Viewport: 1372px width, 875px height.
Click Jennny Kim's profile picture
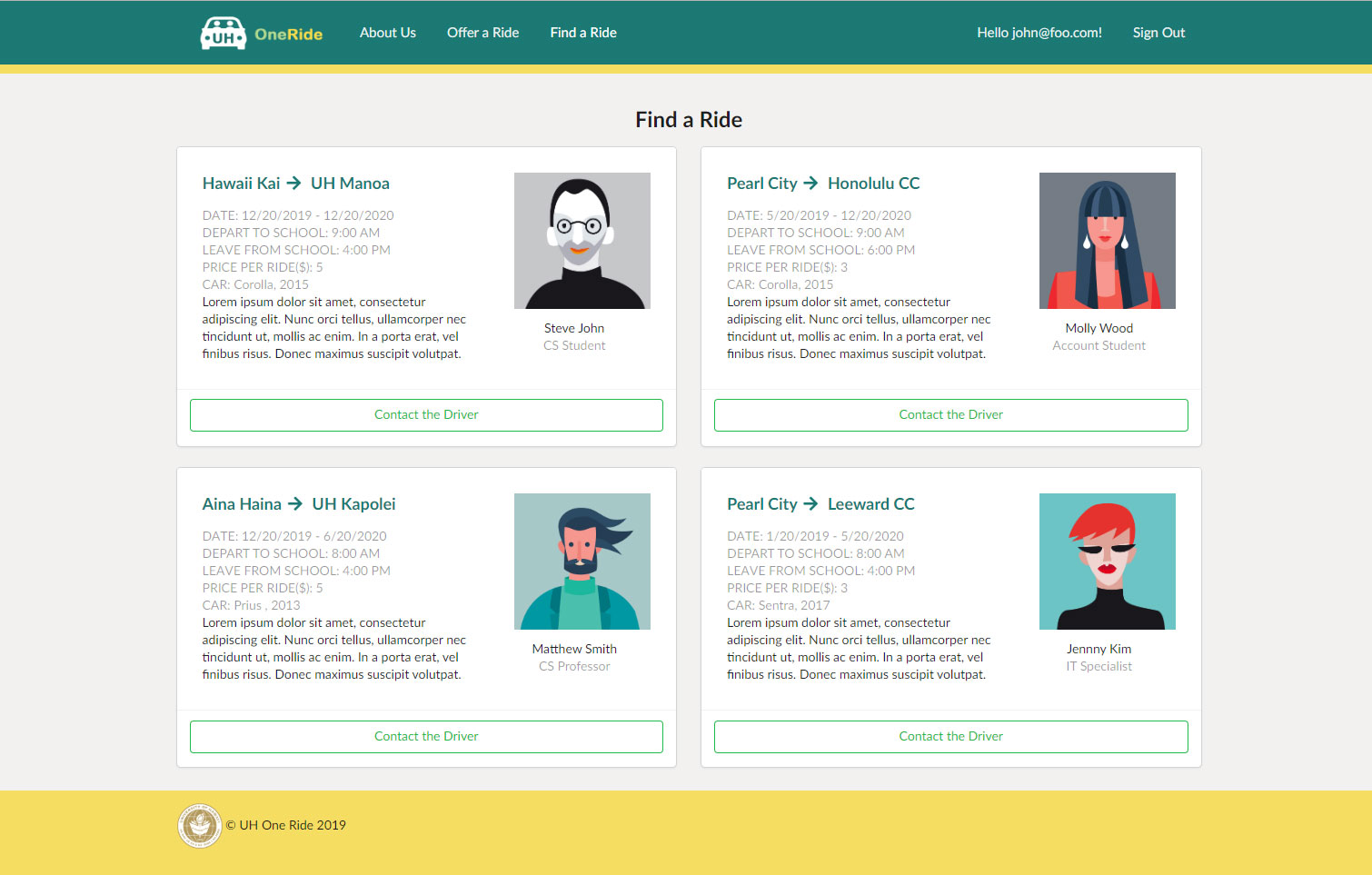point(1107,562)
